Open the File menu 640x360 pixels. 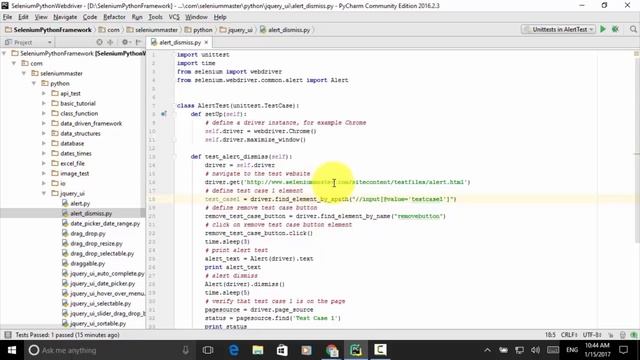tap(7, 17)
